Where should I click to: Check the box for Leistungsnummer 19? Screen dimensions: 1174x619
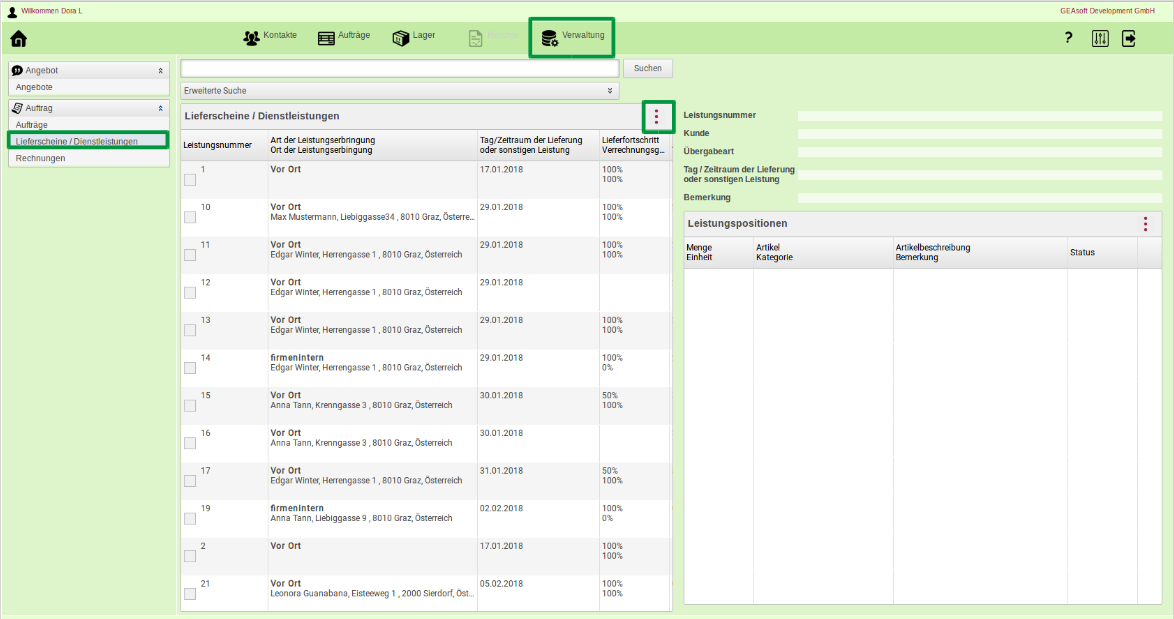click(x=190, y=518)
